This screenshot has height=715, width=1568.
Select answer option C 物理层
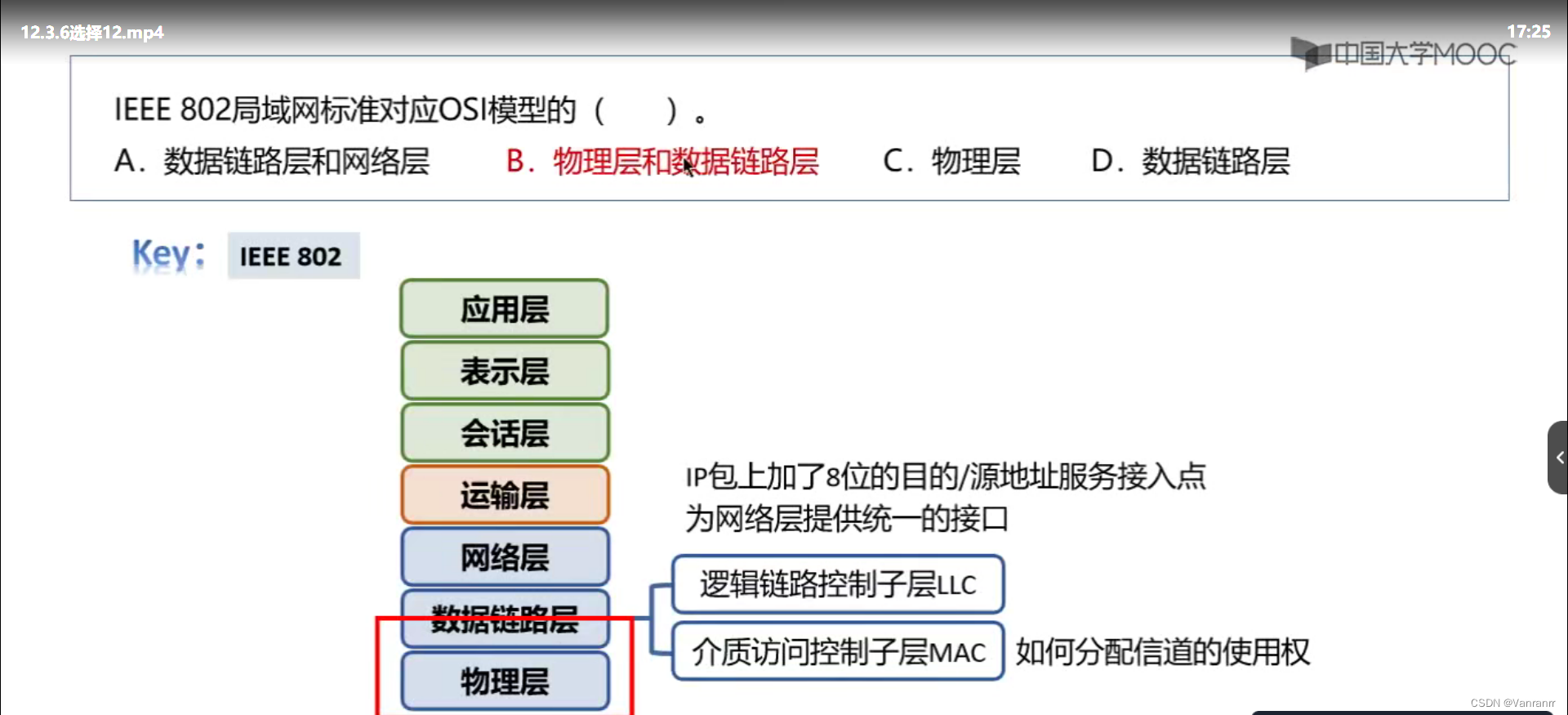(952, 161)
